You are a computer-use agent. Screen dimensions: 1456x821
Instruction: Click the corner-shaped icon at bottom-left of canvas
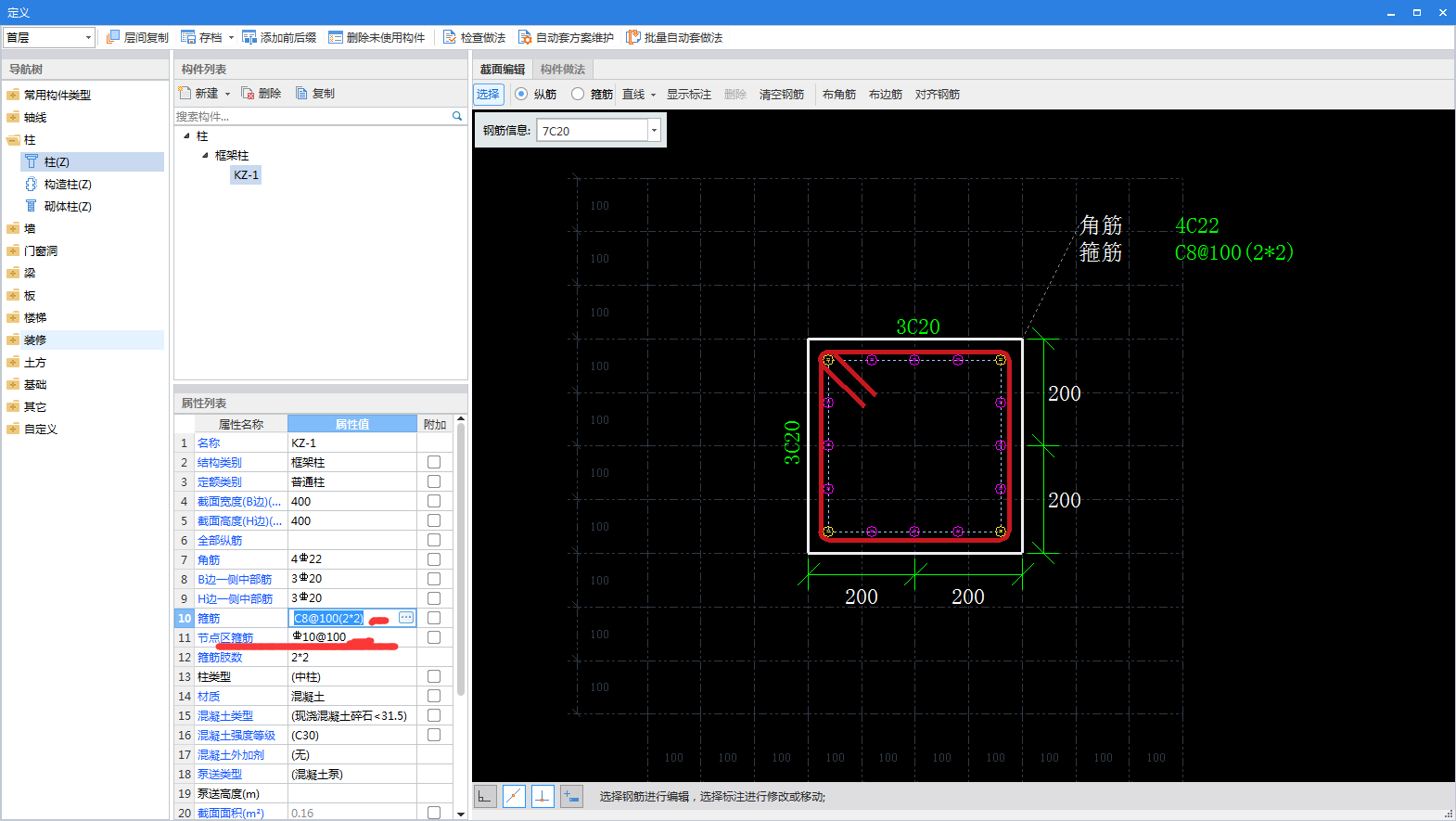pyautogui.click(x=485, y=796)
